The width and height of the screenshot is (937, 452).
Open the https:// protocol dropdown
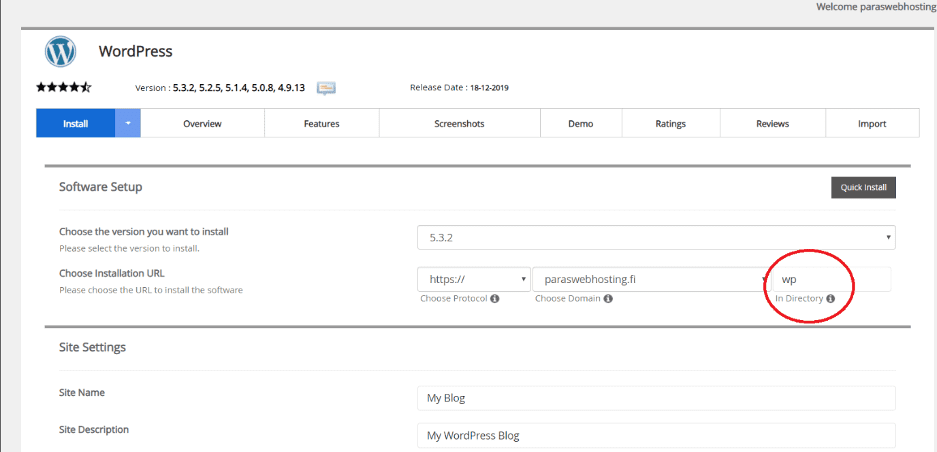pos(474,279)
